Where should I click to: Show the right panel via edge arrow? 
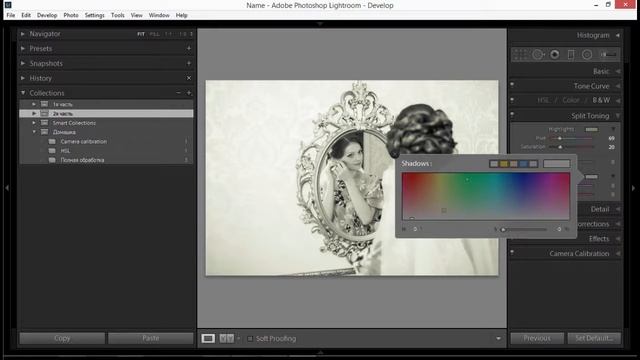pyautogui.click(x=633, y=188)
